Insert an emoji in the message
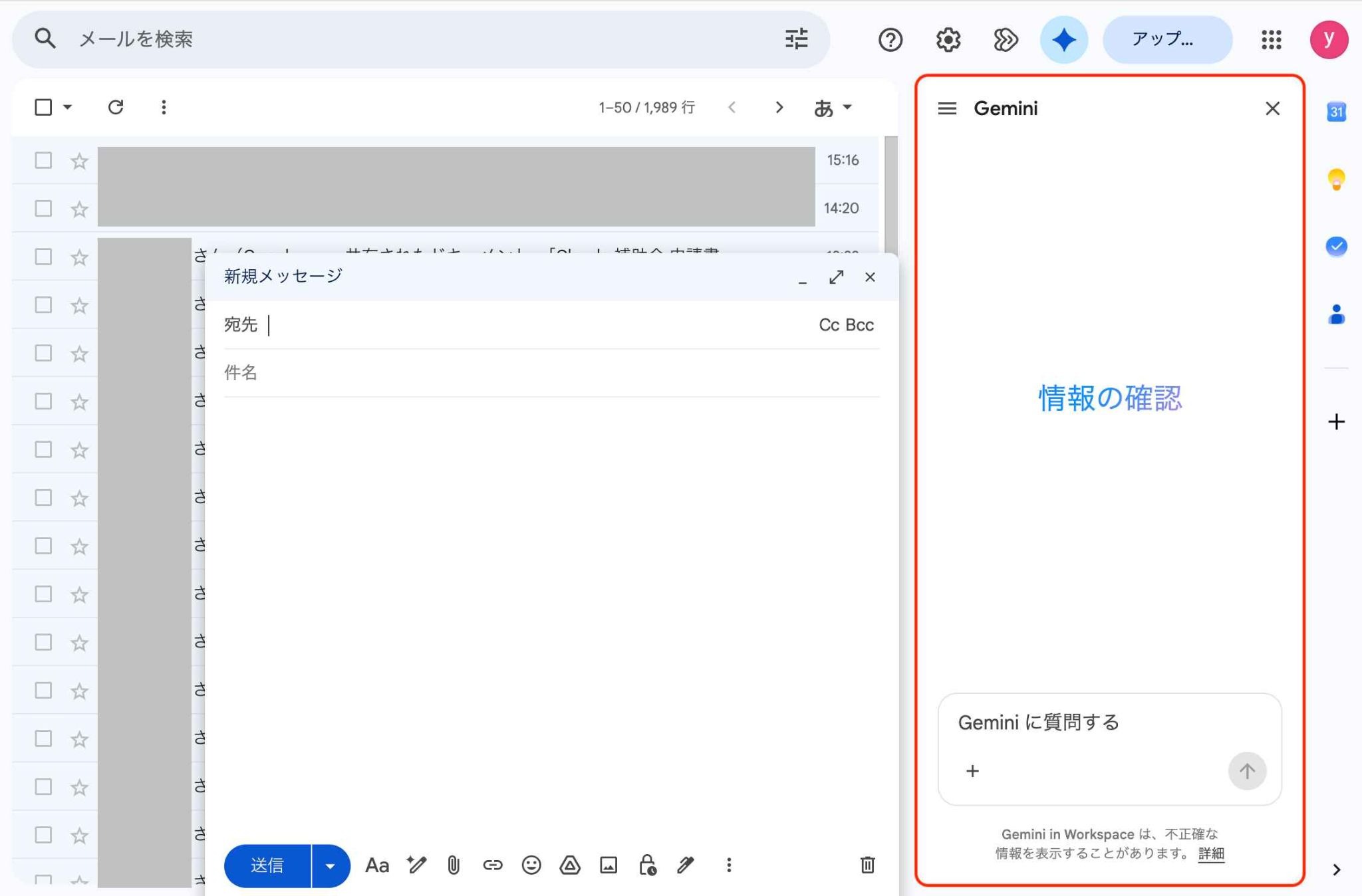 [x=531, y=865]
